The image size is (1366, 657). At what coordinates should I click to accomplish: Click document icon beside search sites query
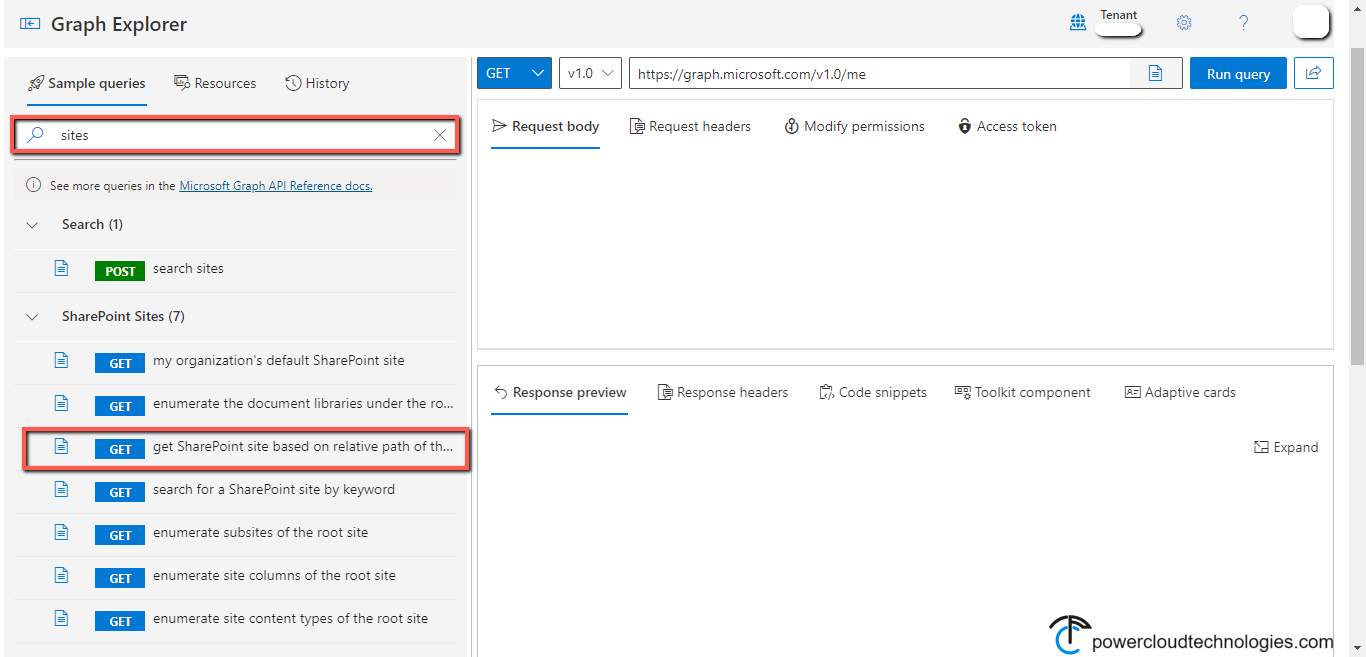(61, 268)
